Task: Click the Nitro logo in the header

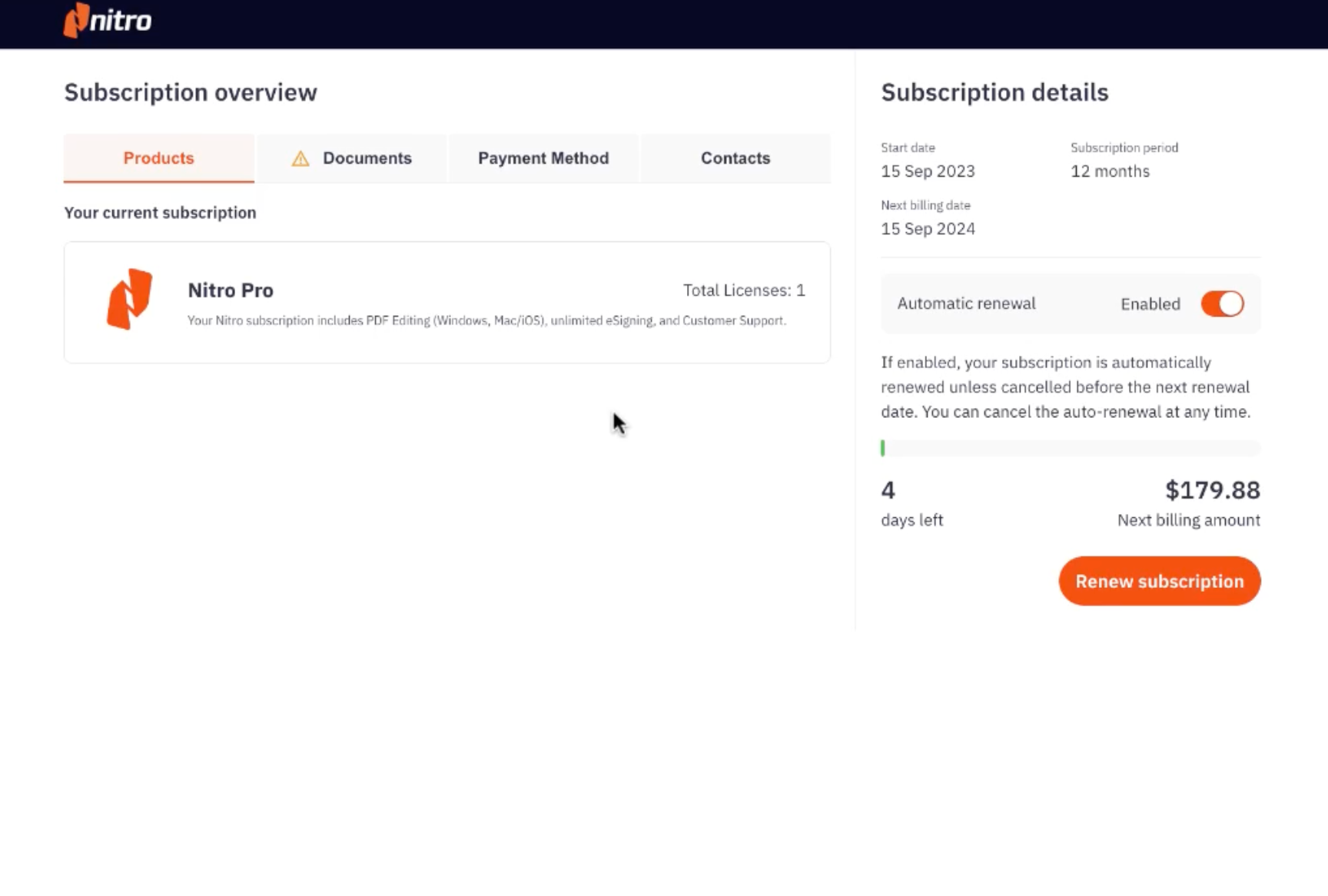Action: (x=107, y=21)
